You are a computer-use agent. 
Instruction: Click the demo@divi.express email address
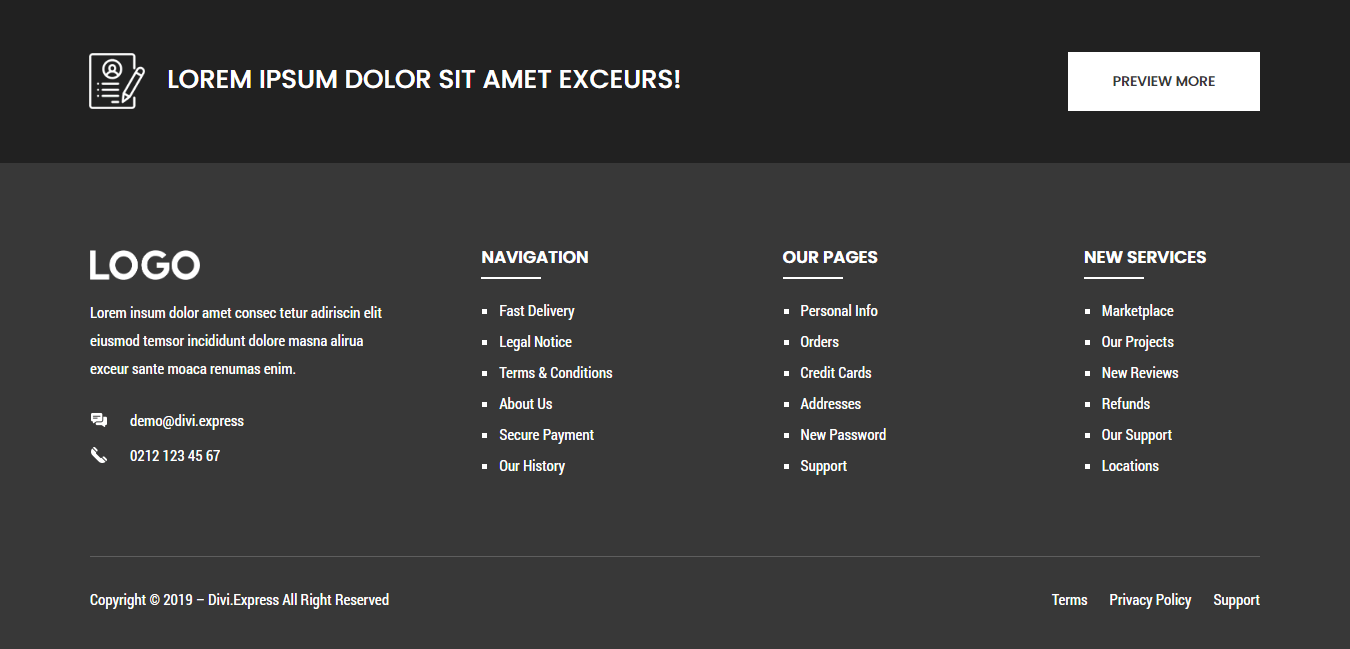coord(187,421)
